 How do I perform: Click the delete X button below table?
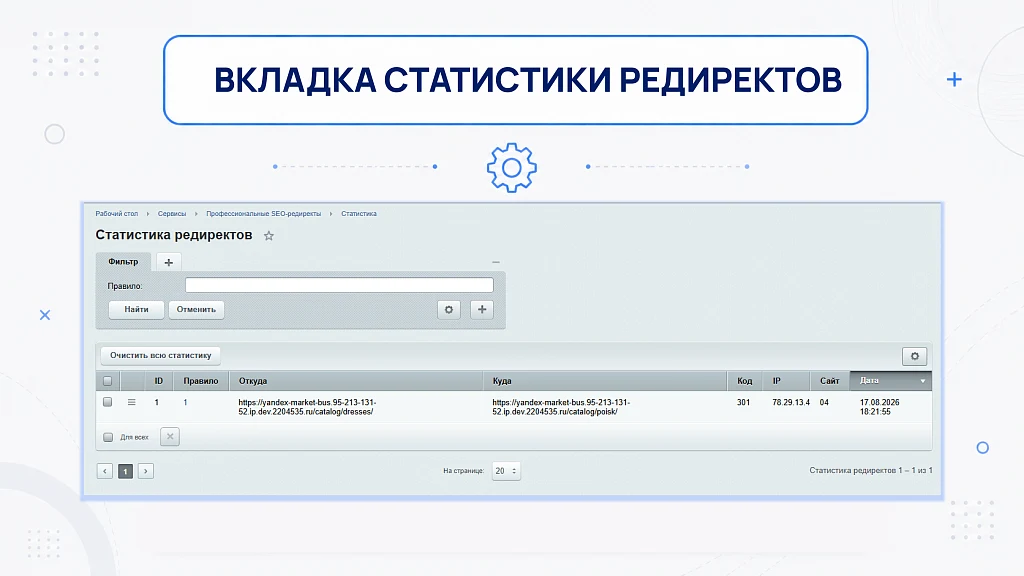click(170, 436)
